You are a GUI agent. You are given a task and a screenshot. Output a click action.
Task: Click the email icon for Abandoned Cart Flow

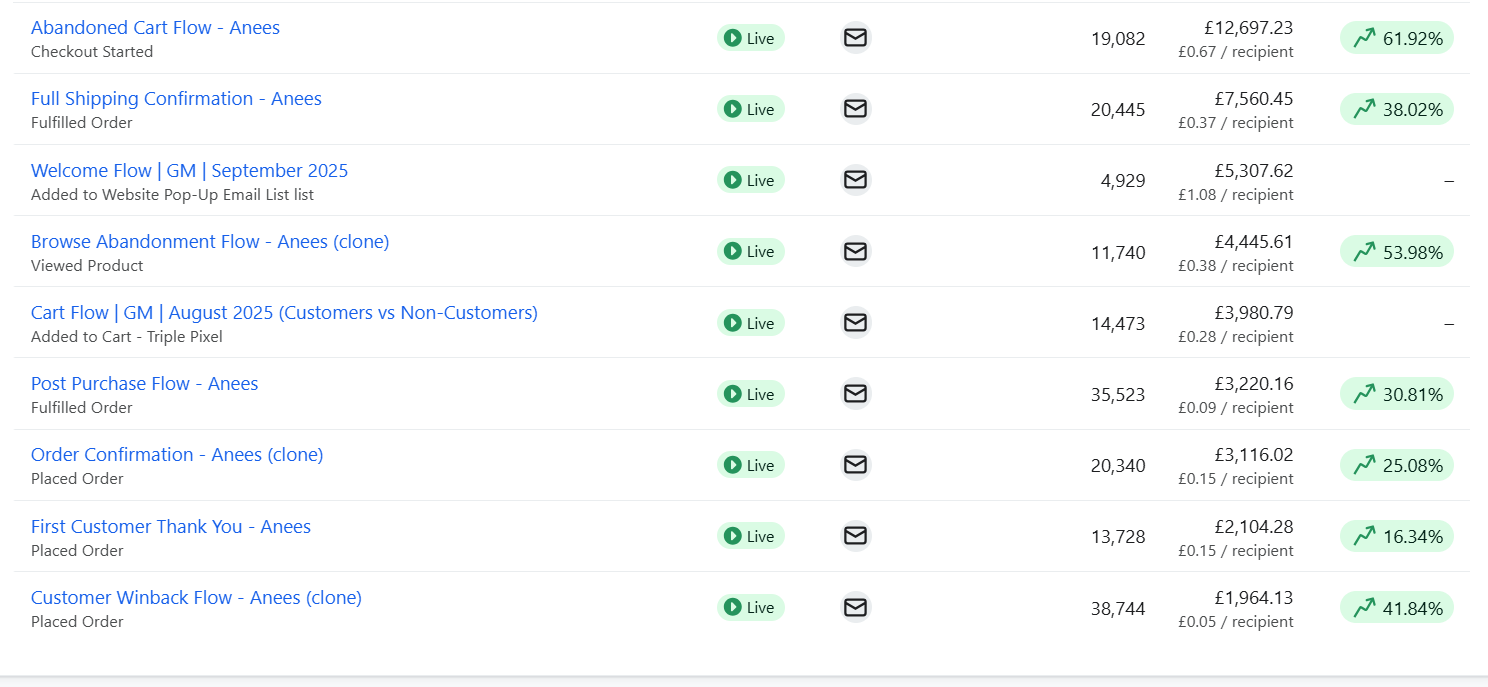(x=855, y=37)
